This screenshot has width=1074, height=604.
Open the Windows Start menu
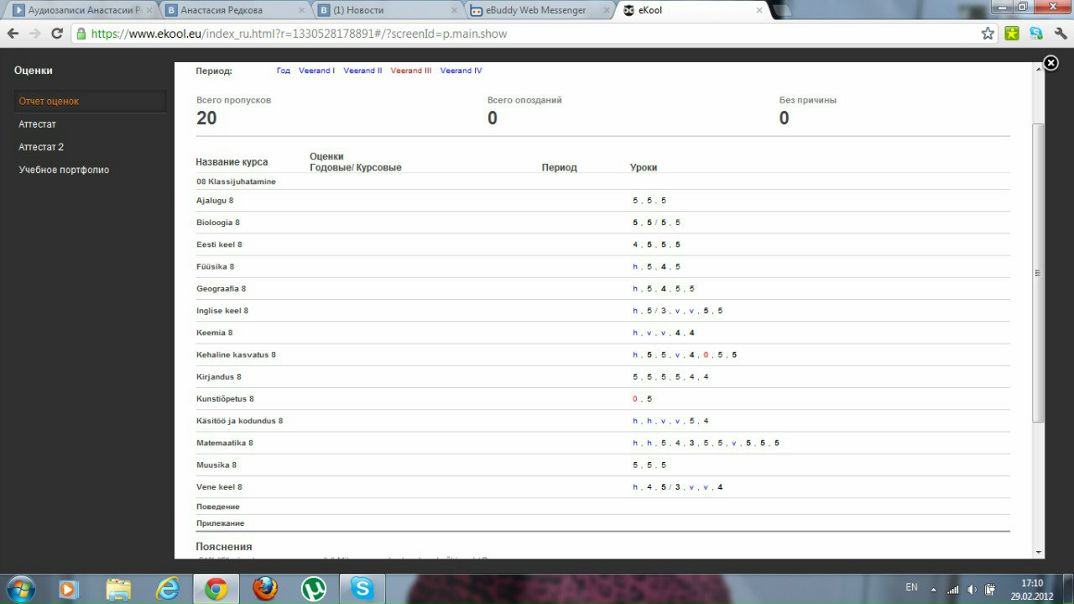point(20,588)
